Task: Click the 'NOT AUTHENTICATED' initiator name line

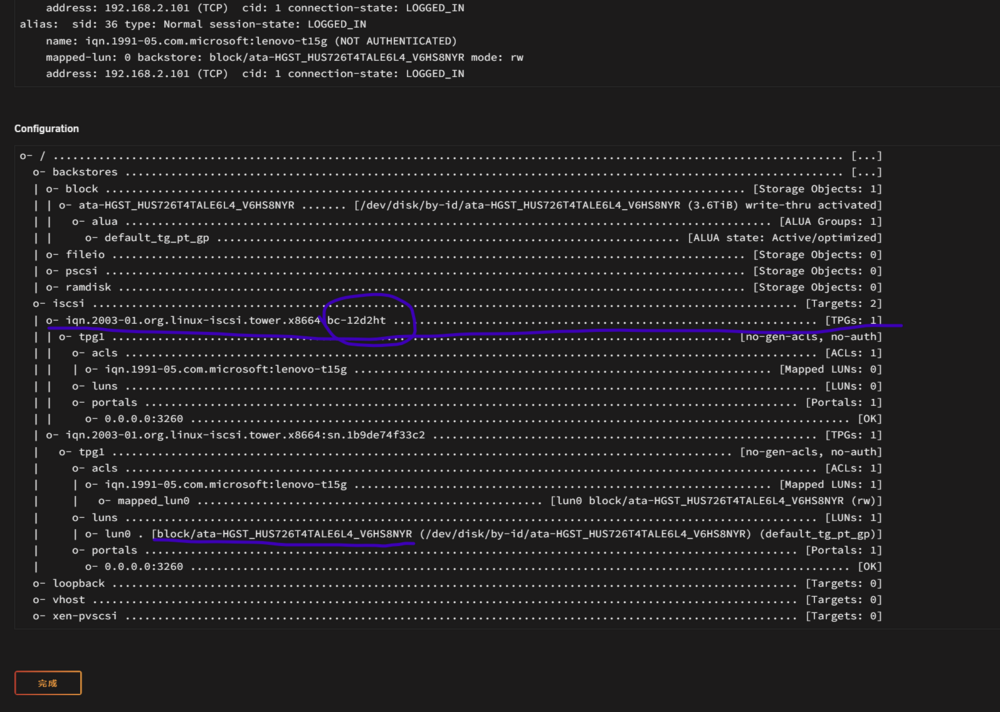Action: (x=251, y=41)
